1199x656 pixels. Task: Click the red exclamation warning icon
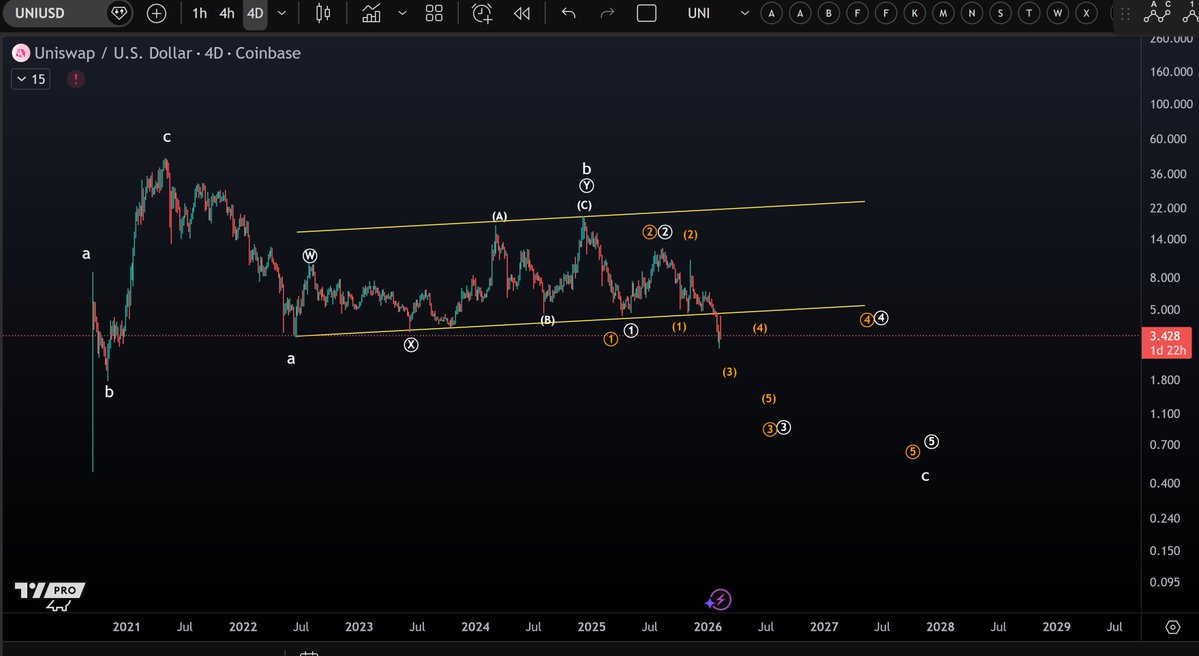[x=76, y=79]
